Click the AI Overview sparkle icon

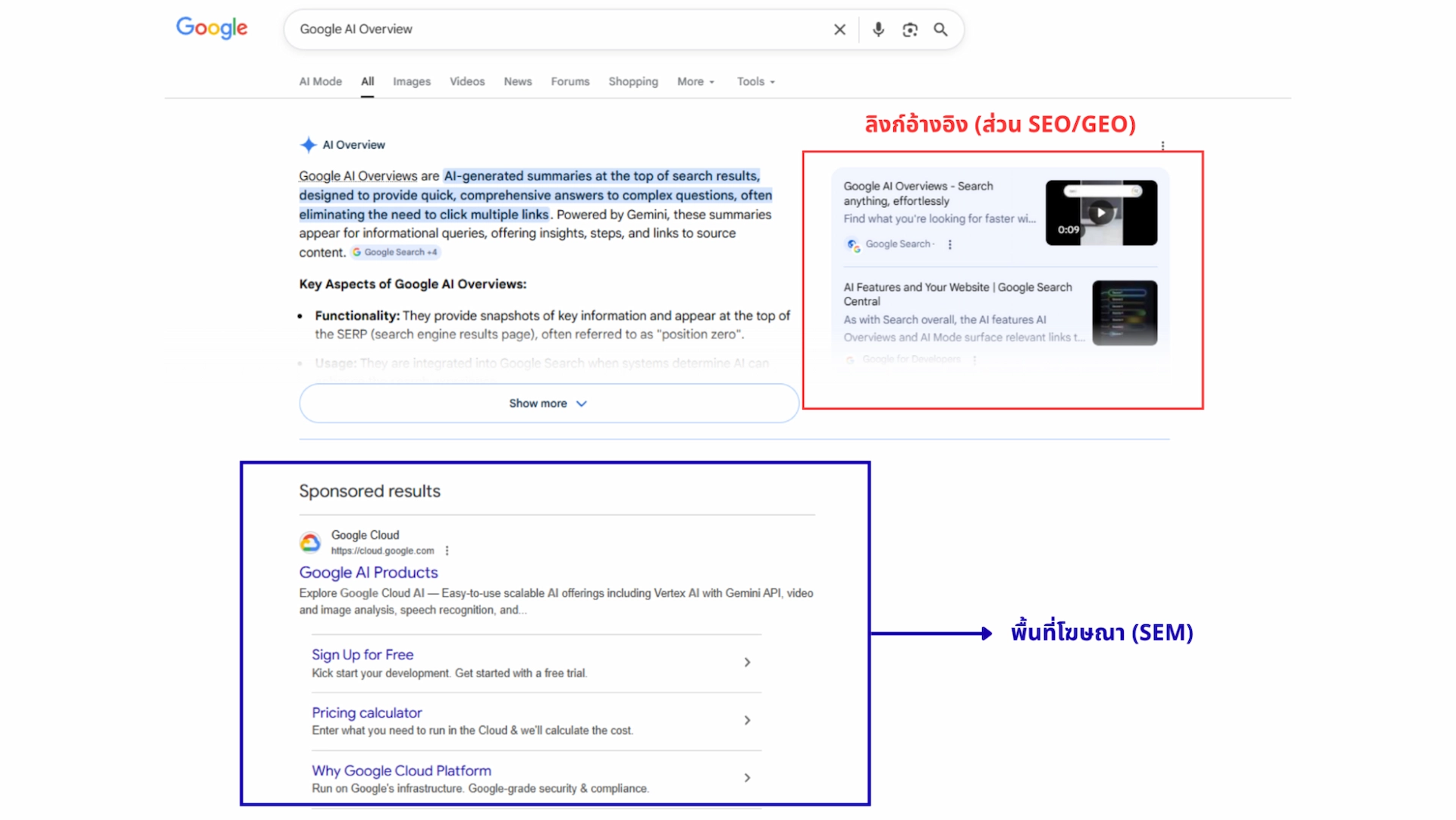pyautogui.click(x=308, y=145)
